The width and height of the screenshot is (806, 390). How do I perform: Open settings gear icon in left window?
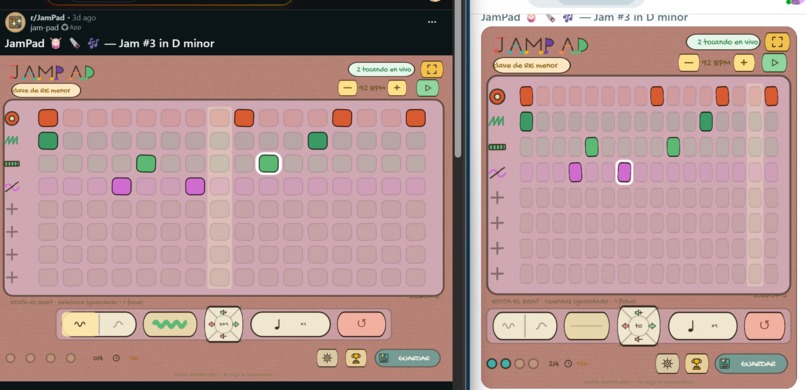327,358
